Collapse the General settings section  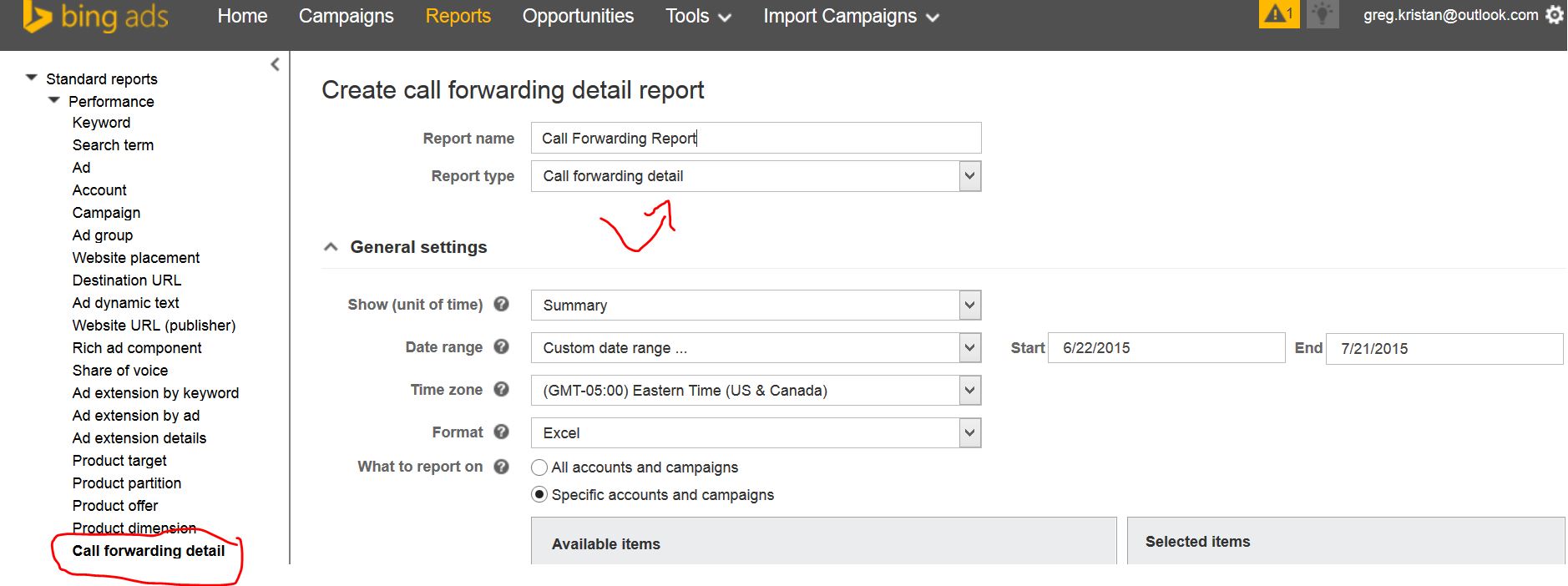click(331, 247)
